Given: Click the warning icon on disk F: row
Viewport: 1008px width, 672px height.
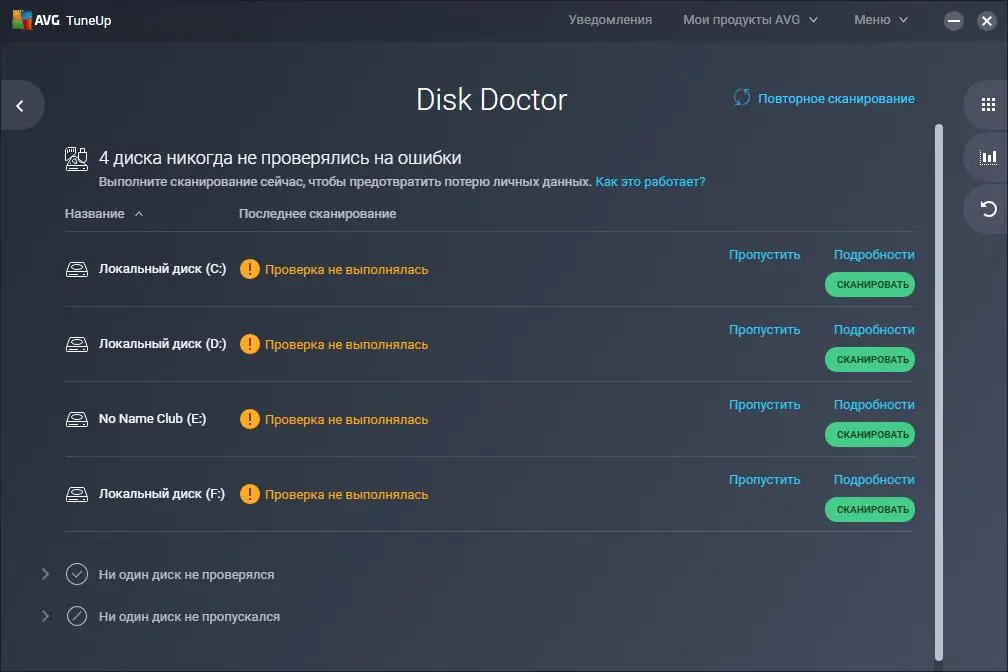Looking at the screenshot, I should tap(249, 495).
